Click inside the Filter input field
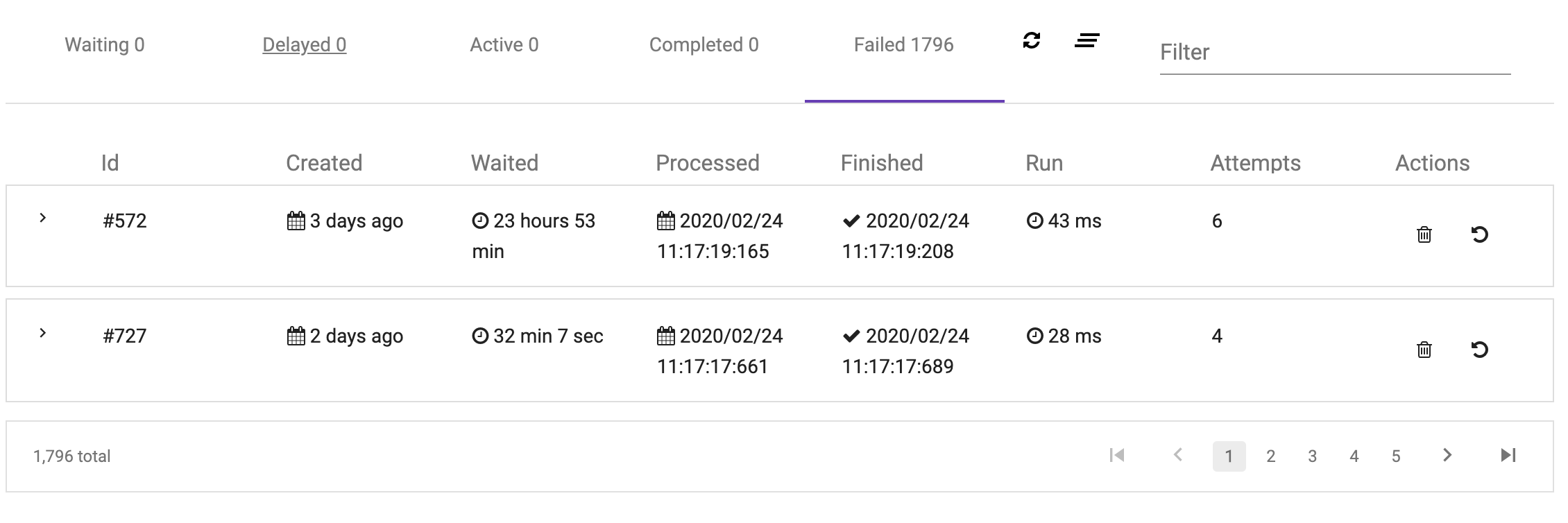The height and width of the screenshot is (523, 1568). [x=1332, y=52]
